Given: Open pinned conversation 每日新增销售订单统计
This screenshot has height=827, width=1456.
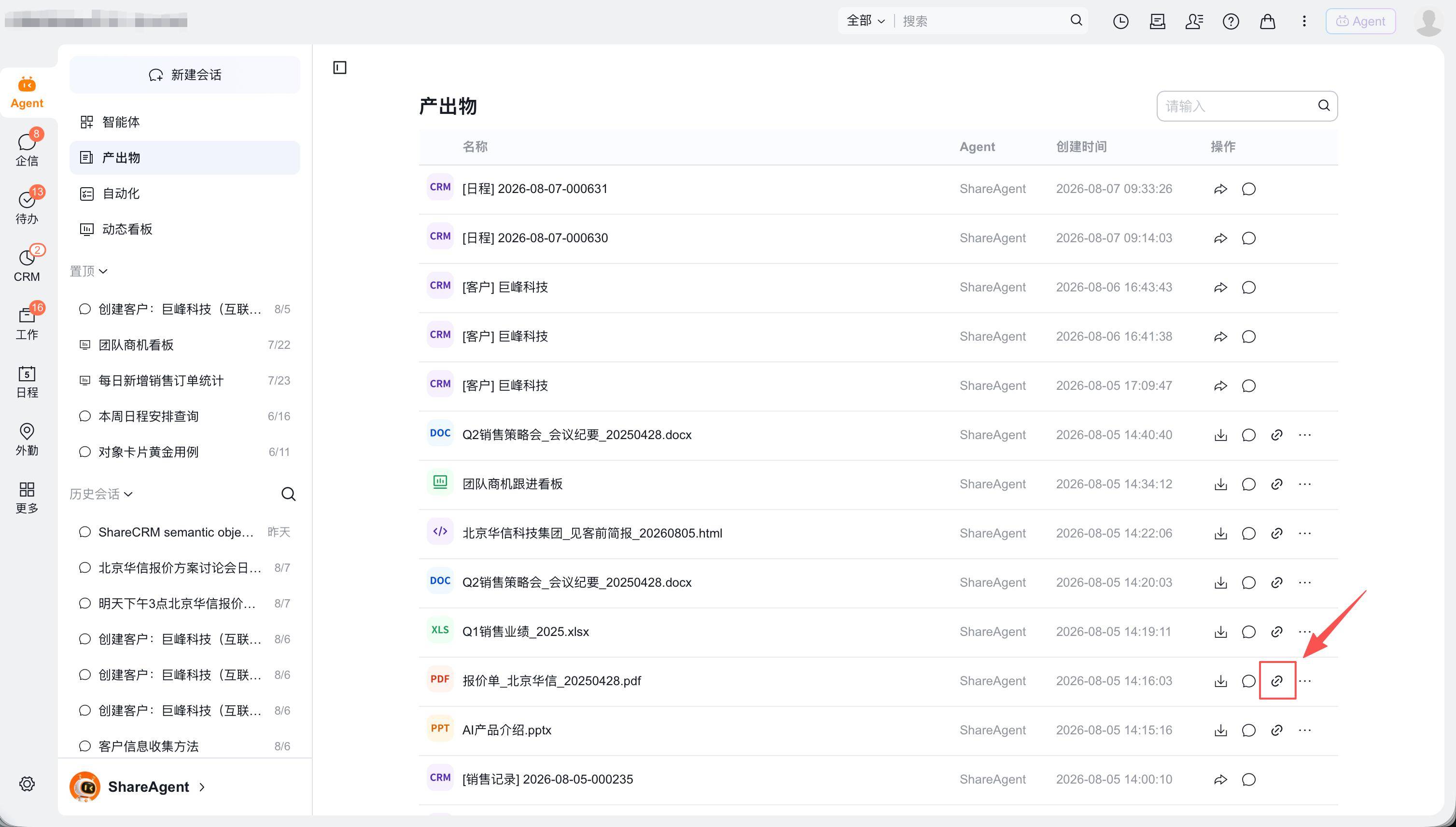Looking at the screenshot, I should pos(185,381).
